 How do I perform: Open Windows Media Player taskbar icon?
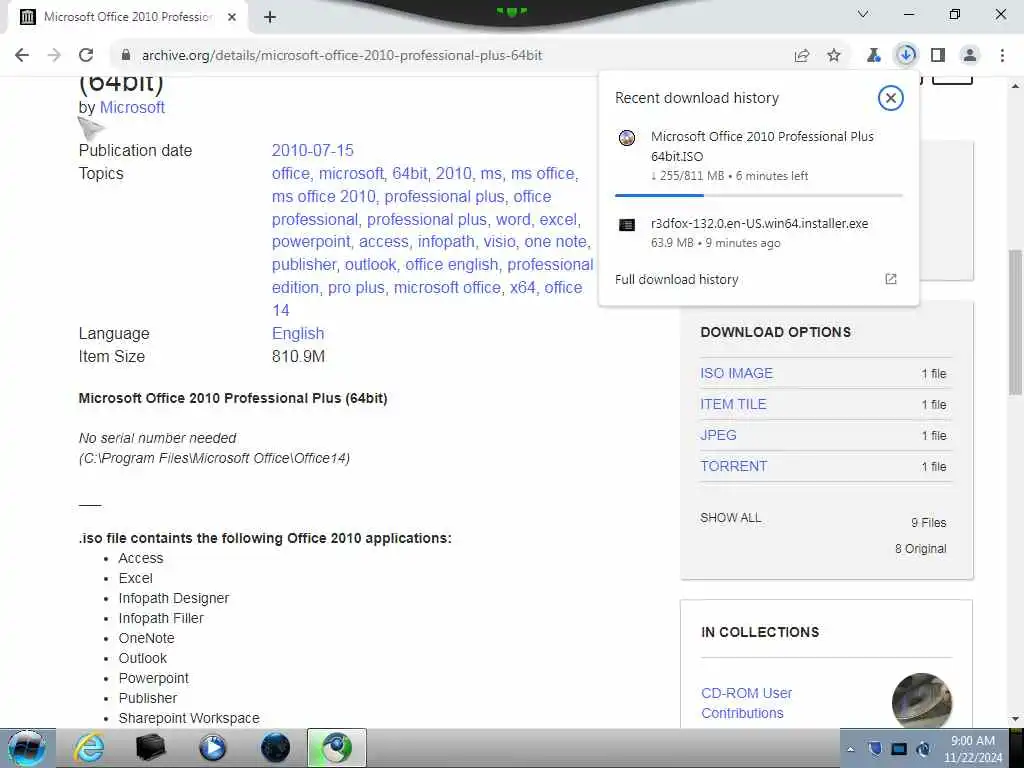(x=212, y=748)
